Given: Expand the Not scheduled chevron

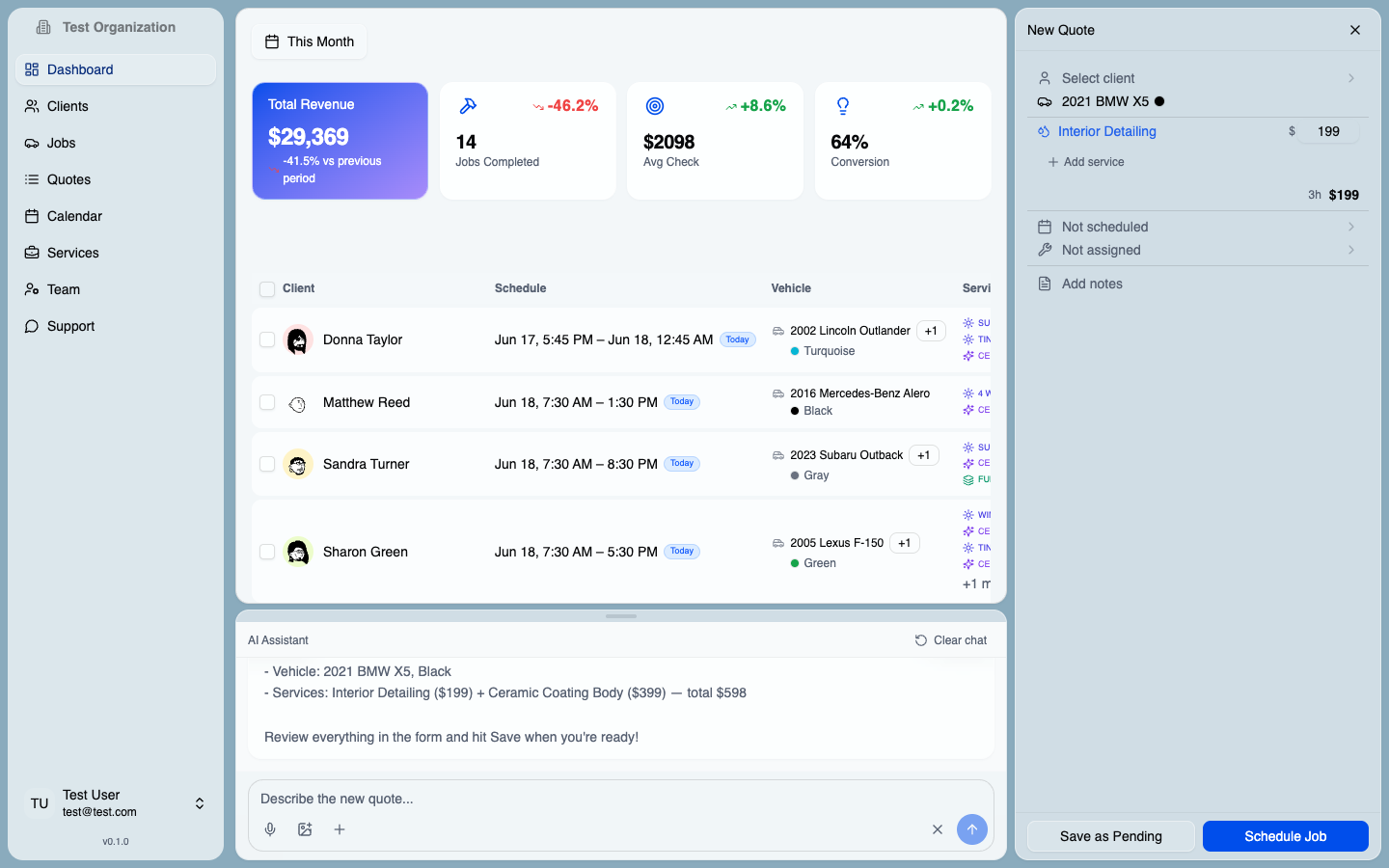Looking at the screenshot, I should pos(1351,227).
